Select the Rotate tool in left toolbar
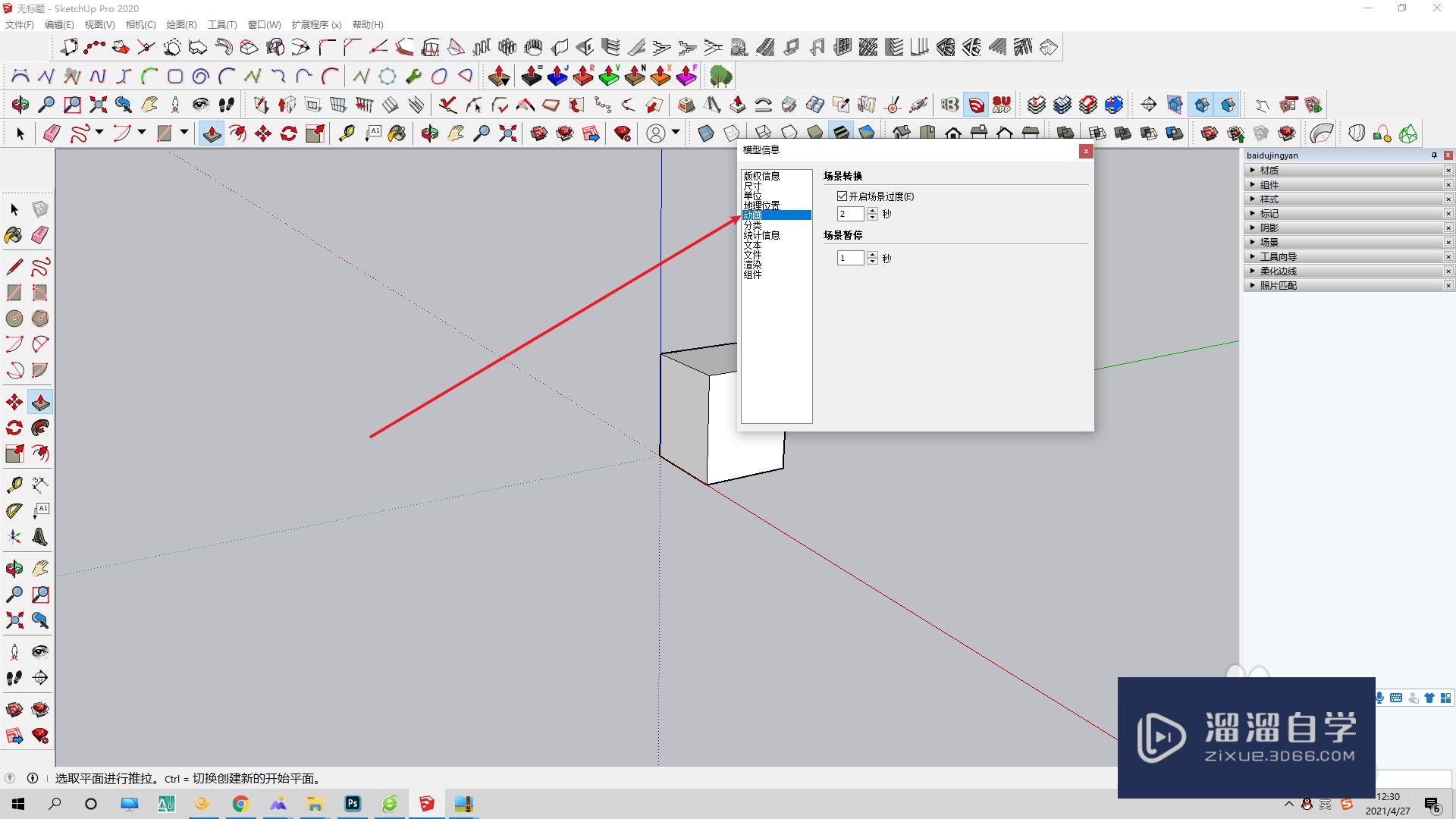Image resolution: width=1456 pixels, height=819 pixels. [x=14, y=428]
